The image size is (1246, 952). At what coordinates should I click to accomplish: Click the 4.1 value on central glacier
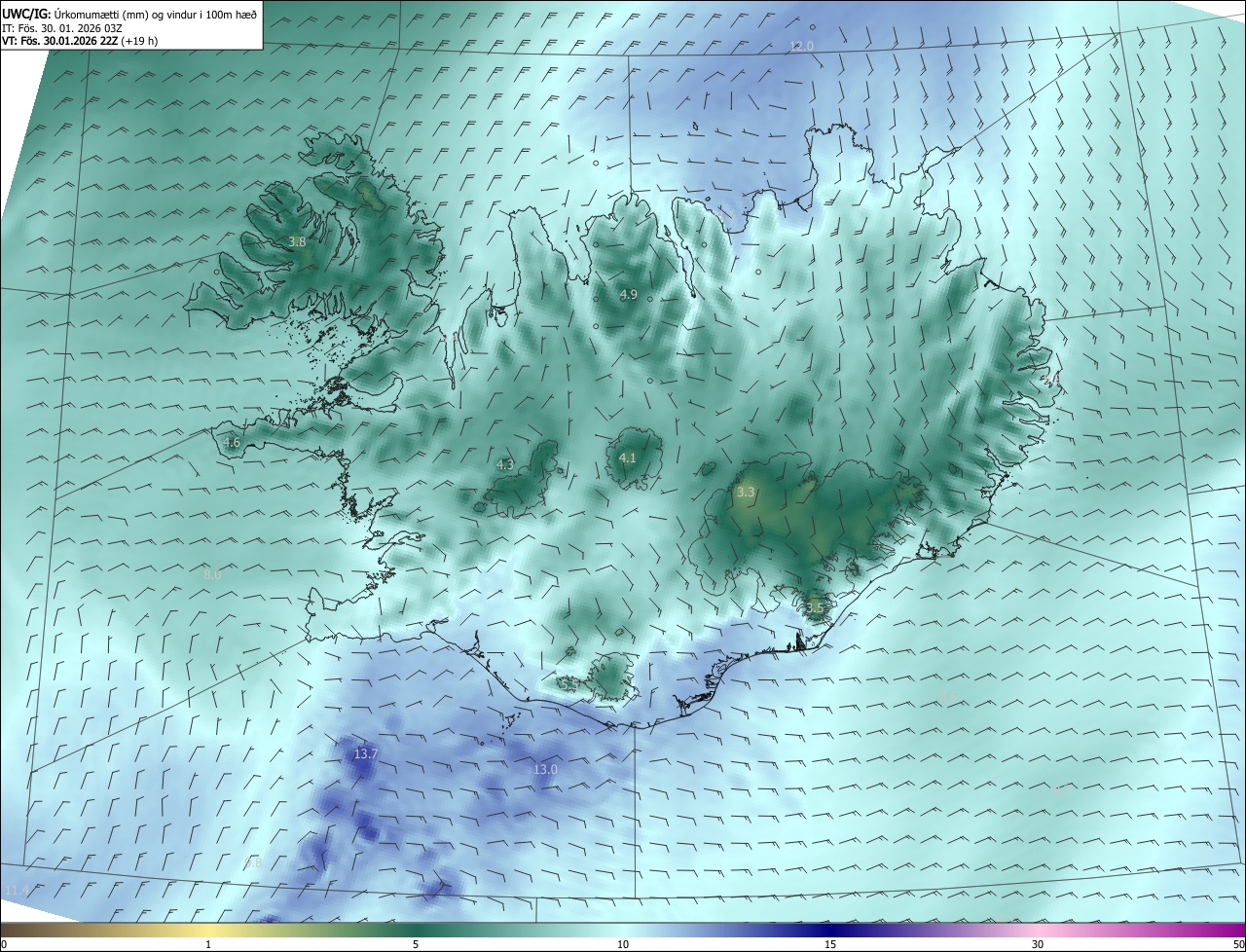click(627, 458)
